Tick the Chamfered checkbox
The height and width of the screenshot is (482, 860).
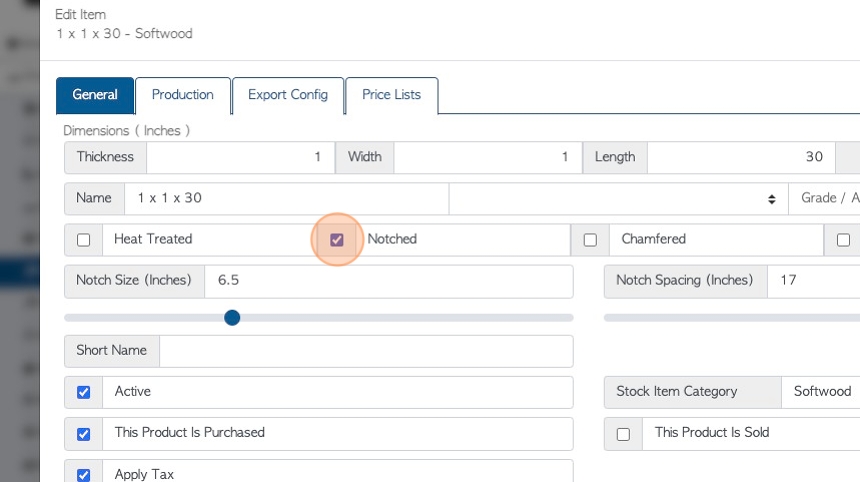tap(590, 240)
